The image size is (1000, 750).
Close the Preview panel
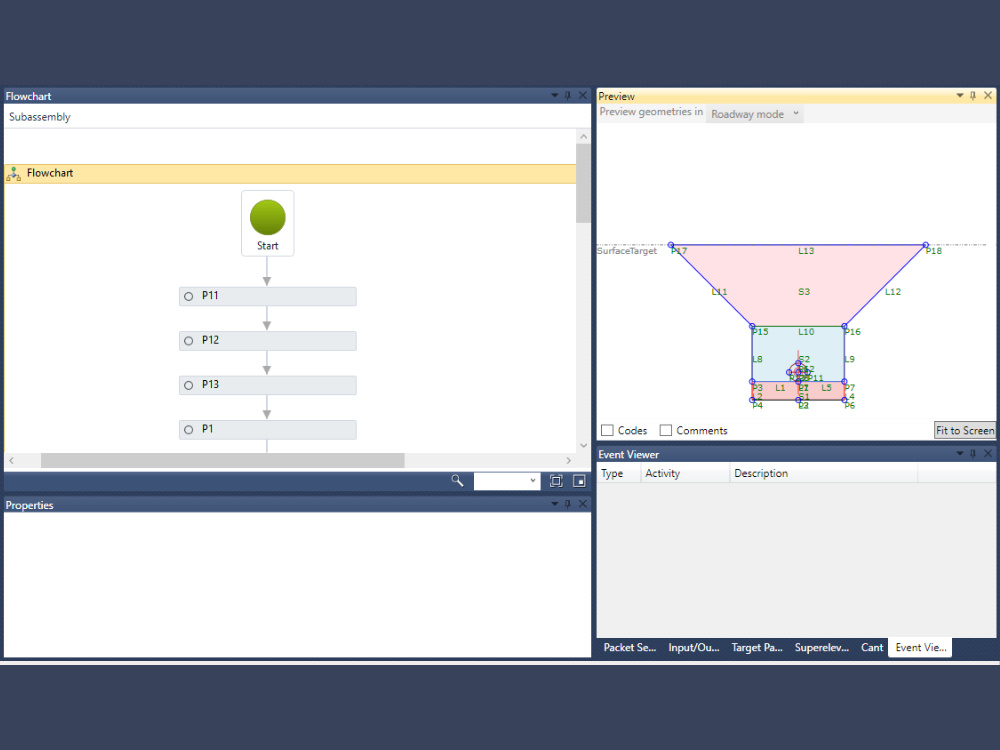click(x=988, y=96)
